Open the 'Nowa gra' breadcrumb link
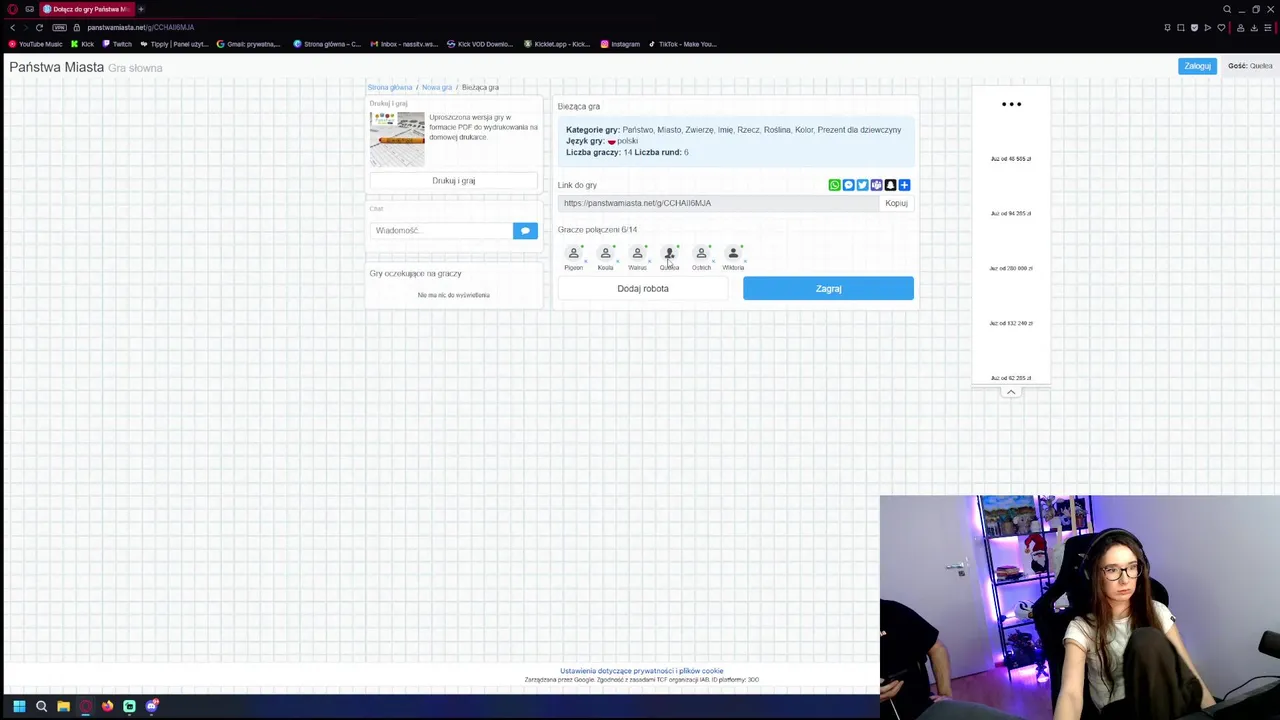Viewport: 1280px width, 720px height. [x=437, y=87]
